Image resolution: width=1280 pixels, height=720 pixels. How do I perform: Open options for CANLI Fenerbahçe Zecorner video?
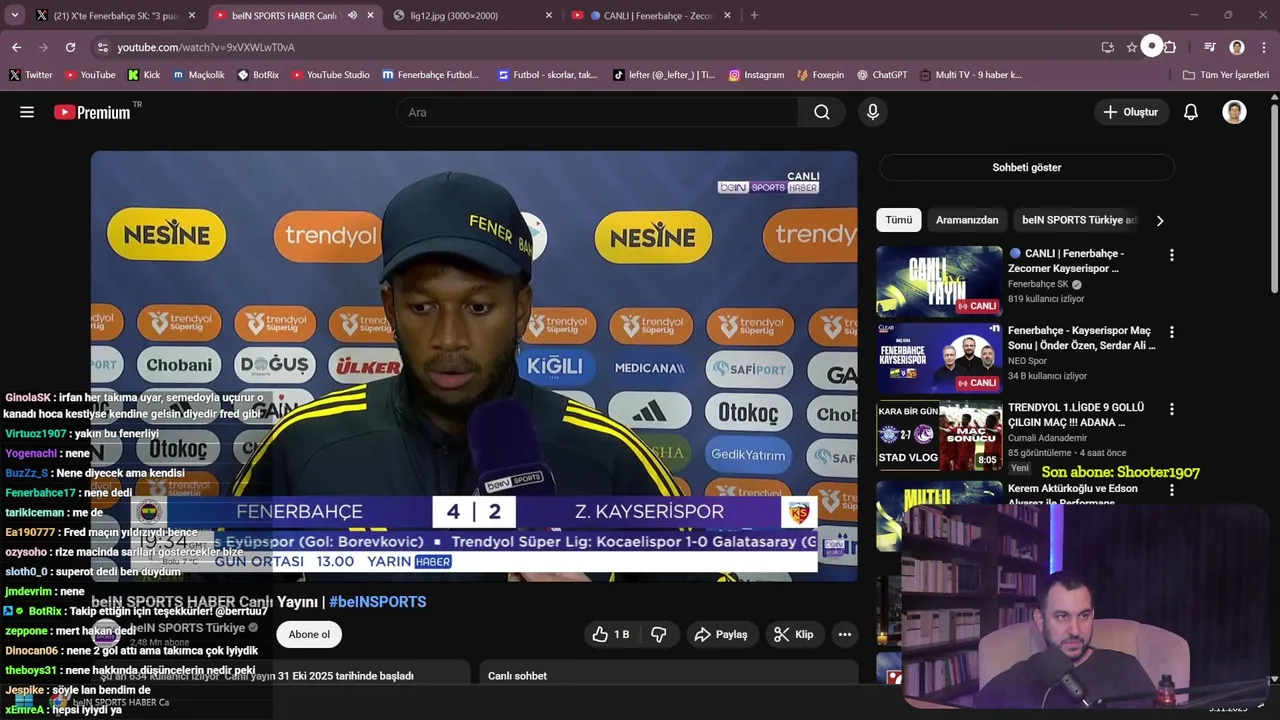pos(1171,255)
